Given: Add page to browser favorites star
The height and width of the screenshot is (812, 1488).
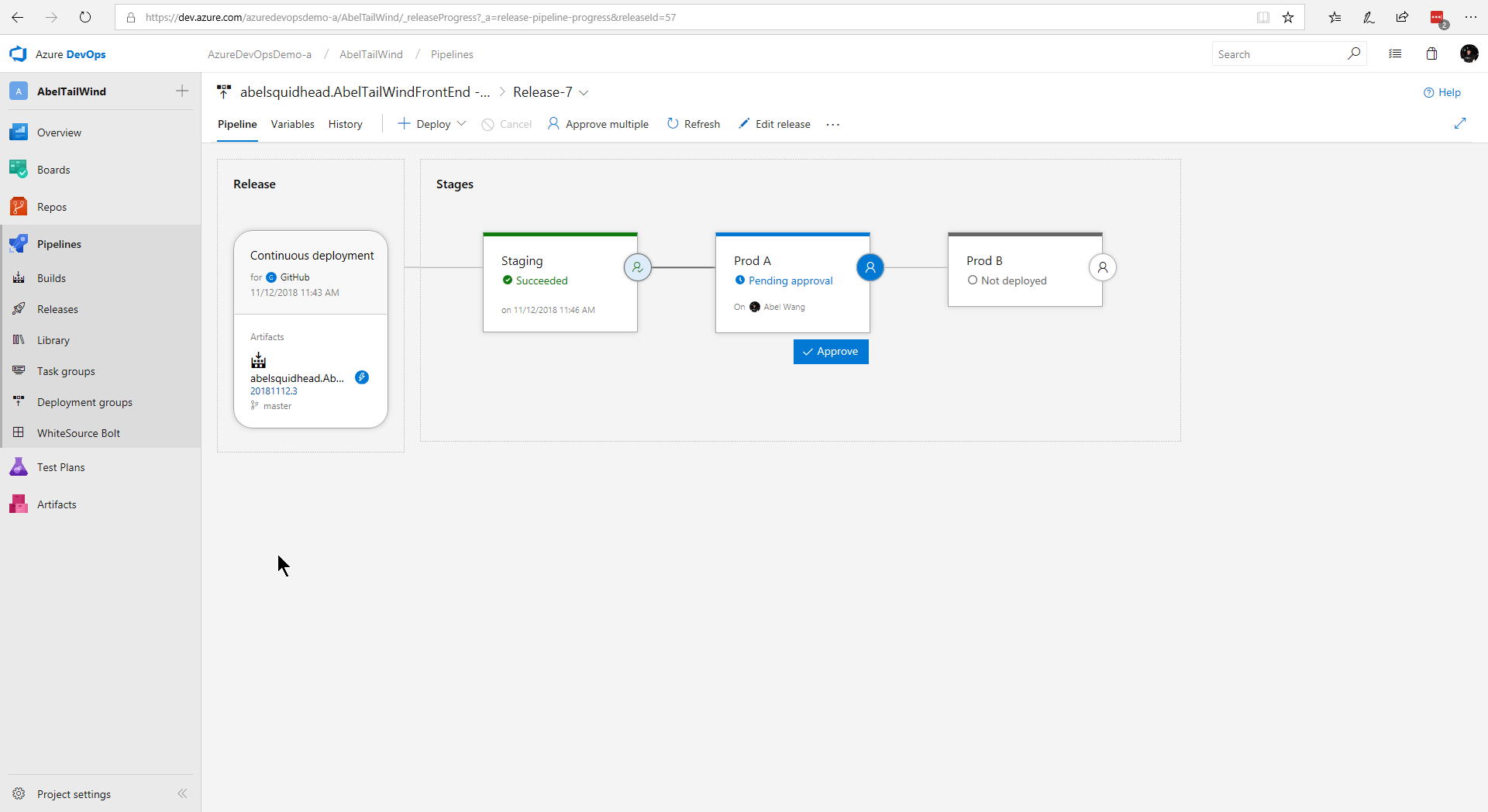Looking at the screenshot, I should click(x=1288, y=17).
